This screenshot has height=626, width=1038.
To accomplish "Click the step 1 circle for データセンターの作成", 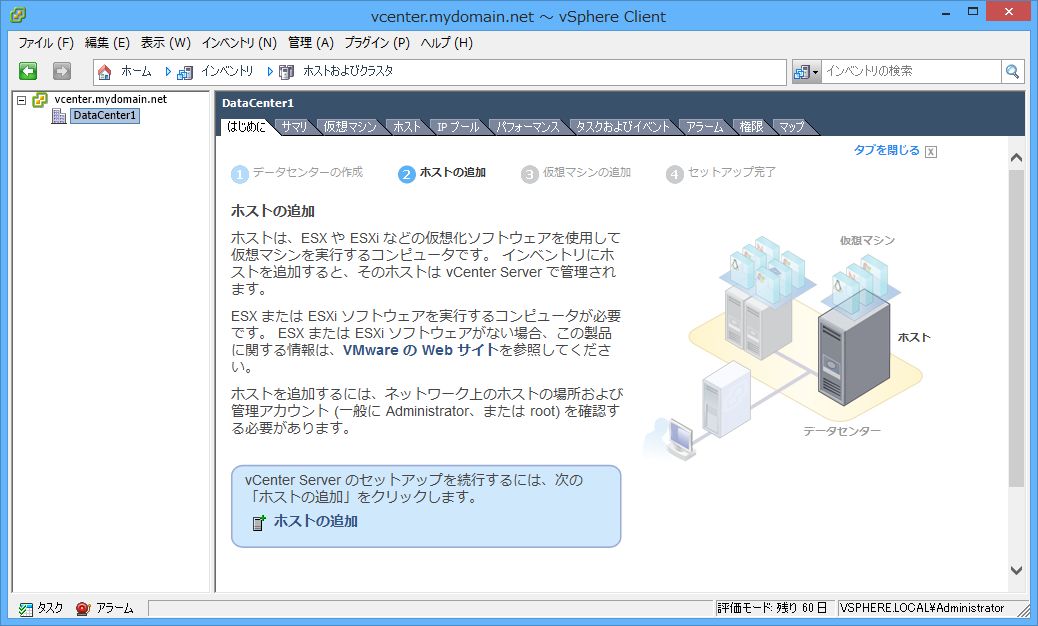I will click(x=239, y=174).
